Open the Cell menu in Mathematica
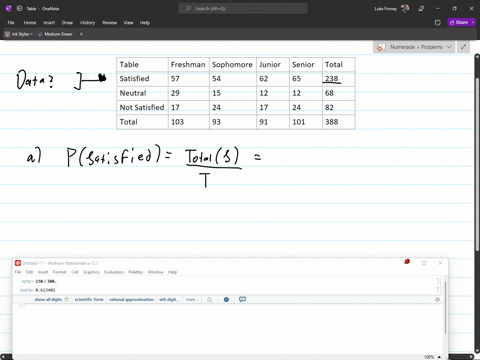 pyautogui.click(x=75, y=272)
